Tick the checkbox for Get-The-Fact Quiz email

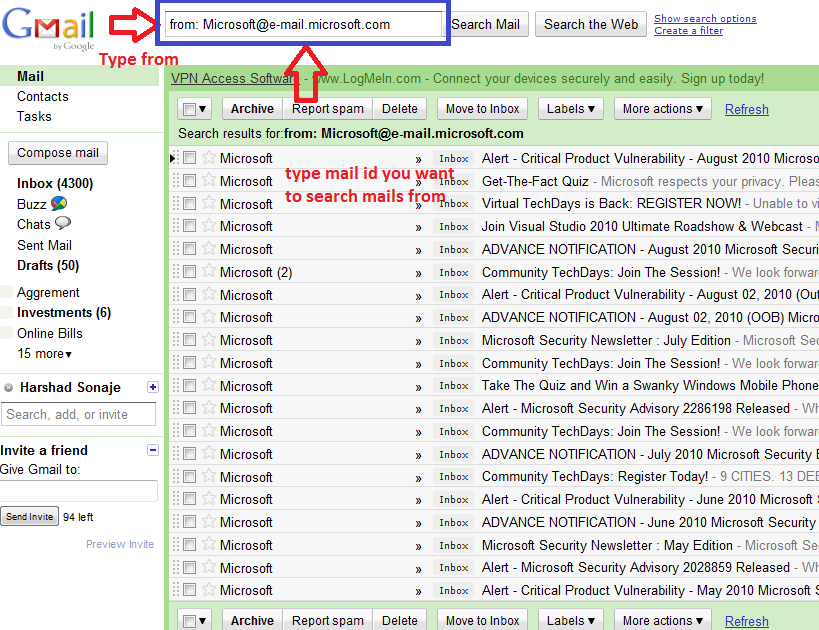[190, 181]
